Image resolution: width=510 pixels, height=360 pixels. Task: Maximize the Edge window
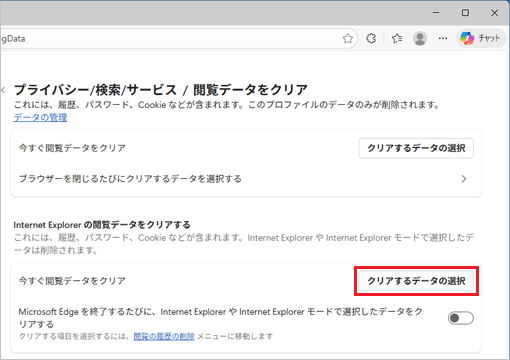pos(465,13)
